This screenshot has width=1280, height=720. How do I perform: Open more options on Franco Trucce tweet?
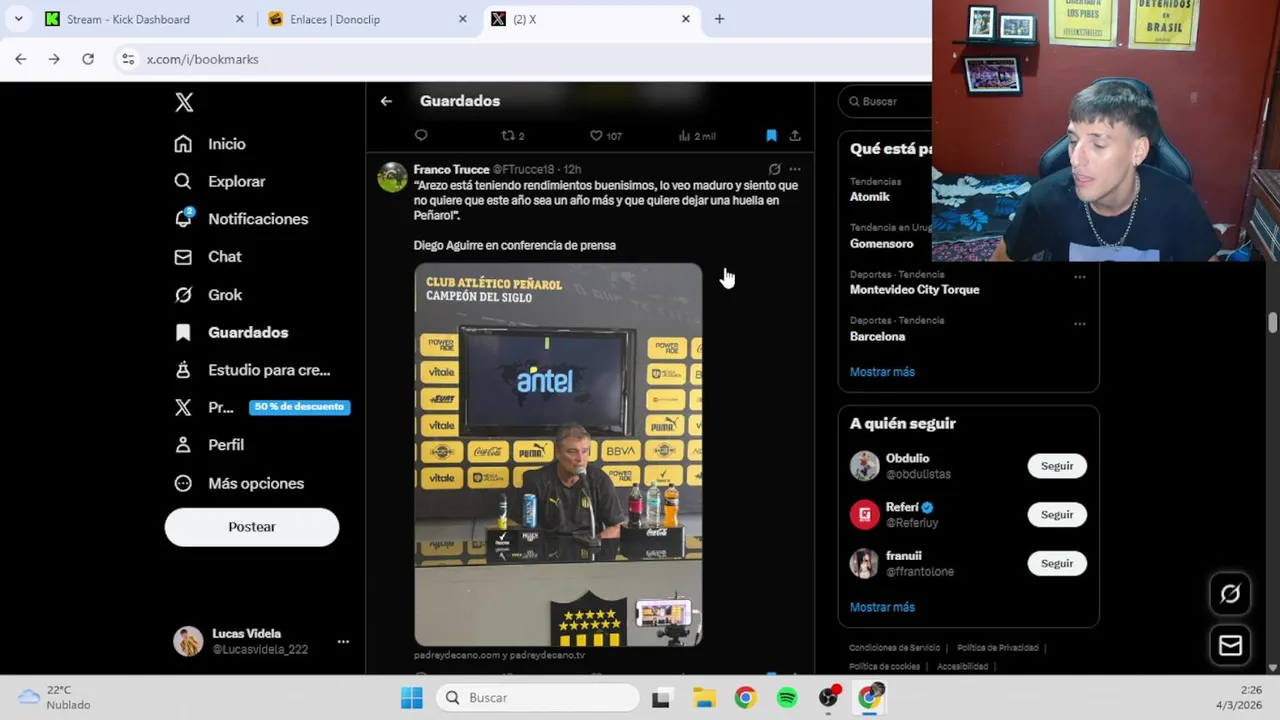tap(795, 169)
